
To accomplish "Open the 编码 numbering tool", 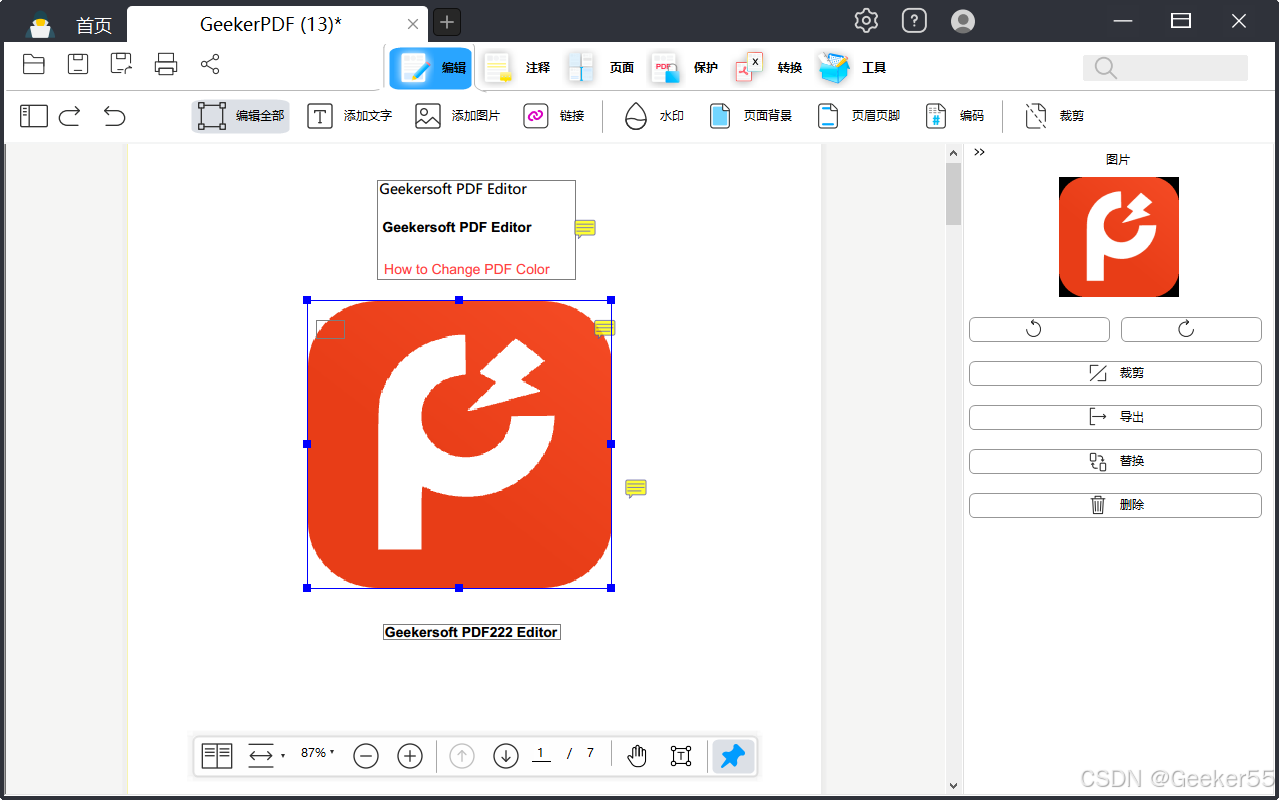I will [x=954, y=116].
